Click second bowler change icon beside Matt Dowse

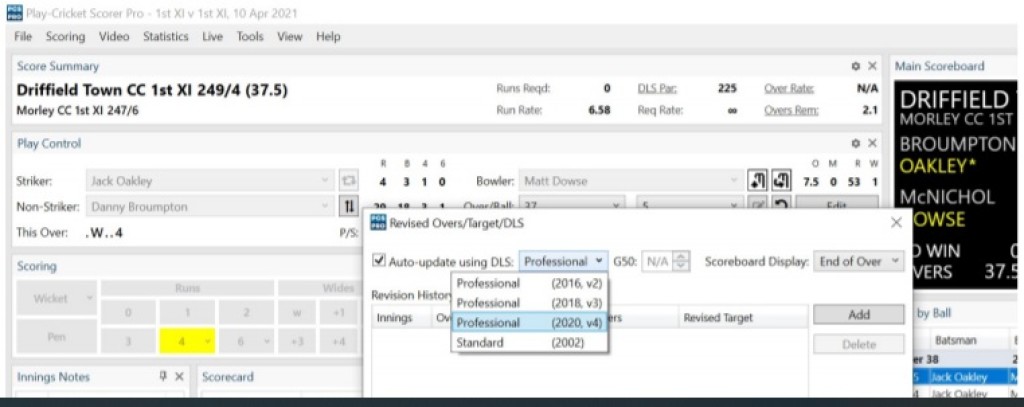pos(781,181)
